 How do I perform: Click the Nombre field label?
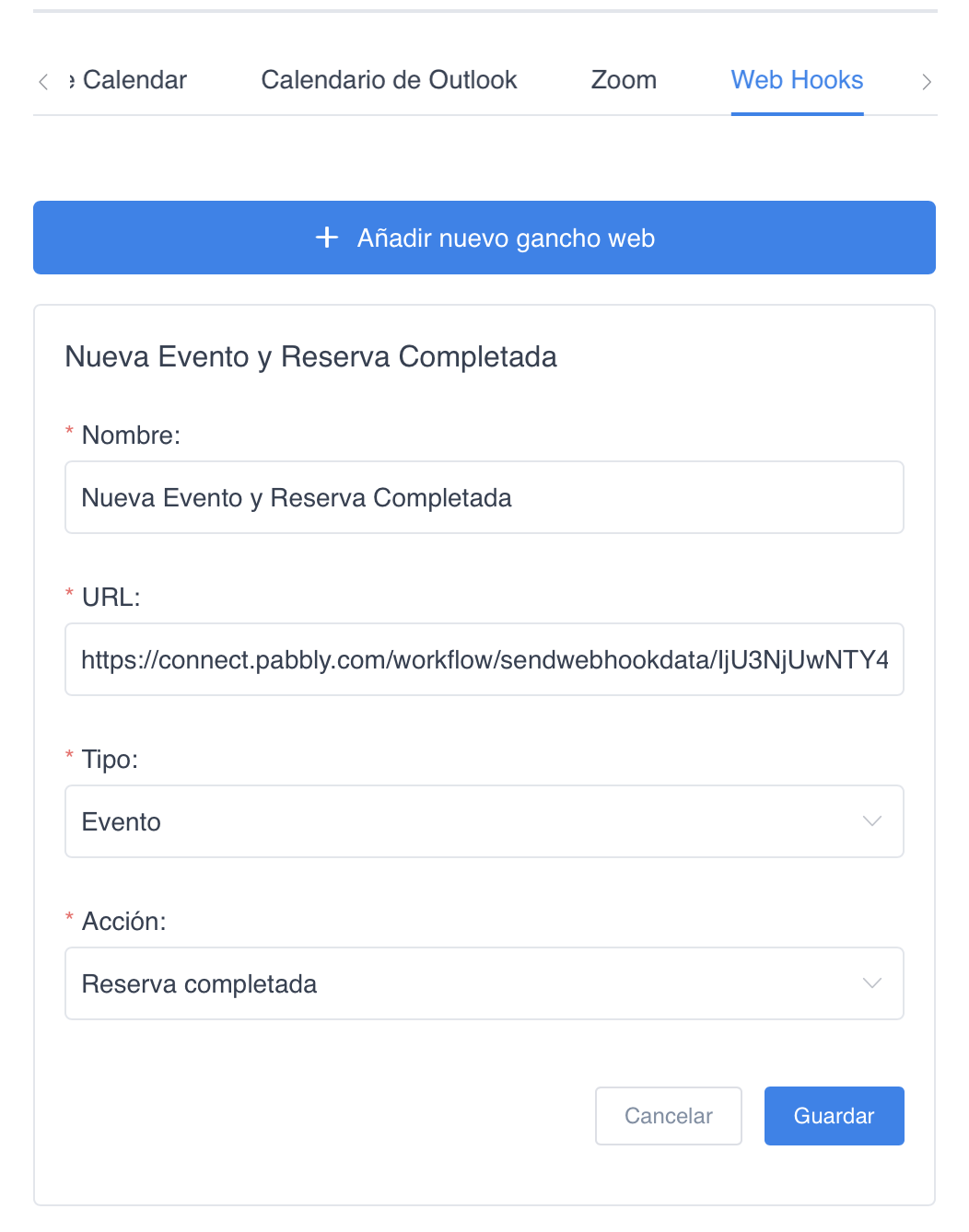(x=131, y=435)
